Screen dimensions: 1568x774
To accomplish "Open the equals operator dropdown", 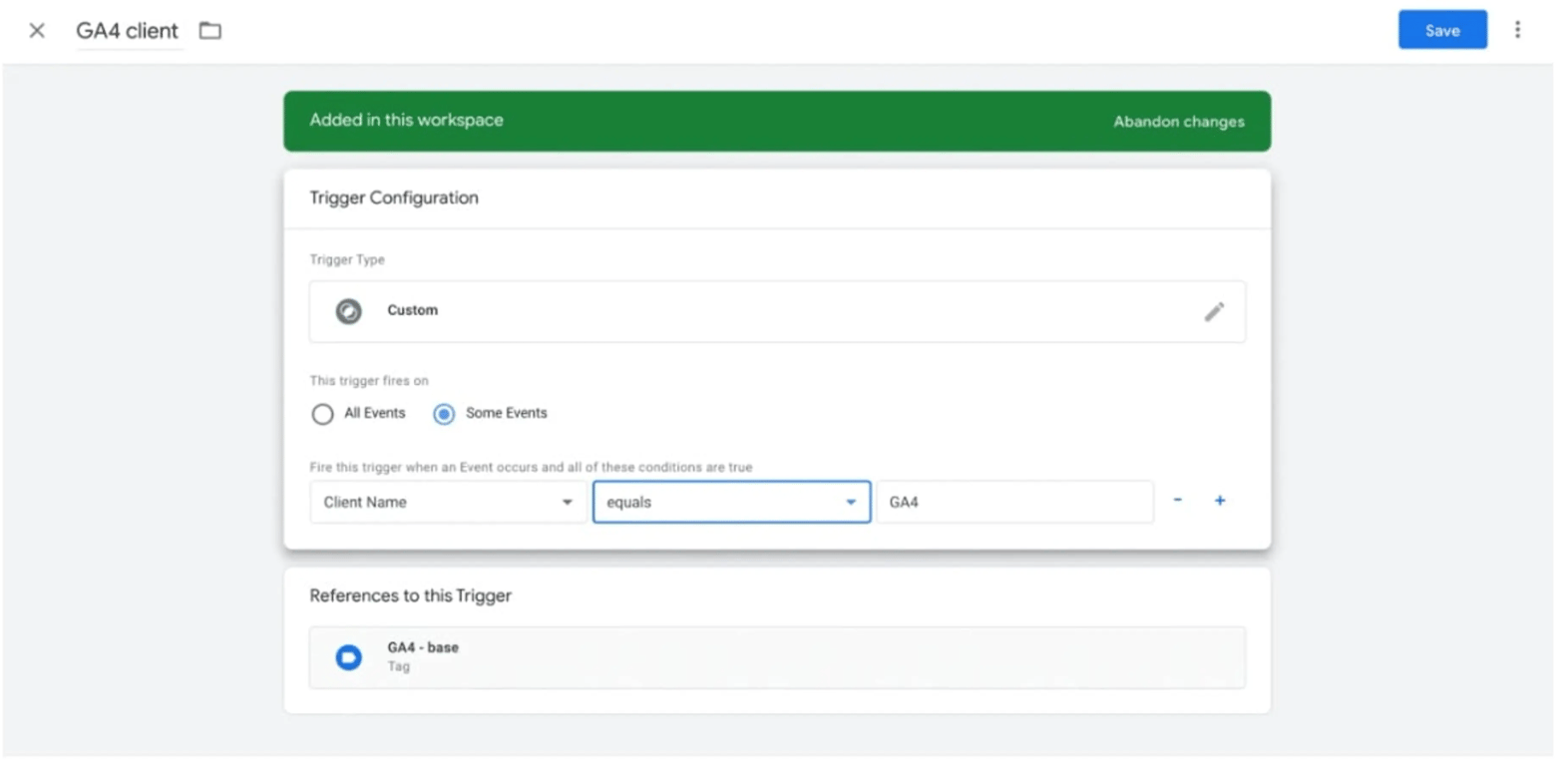I will pos(731,502).
